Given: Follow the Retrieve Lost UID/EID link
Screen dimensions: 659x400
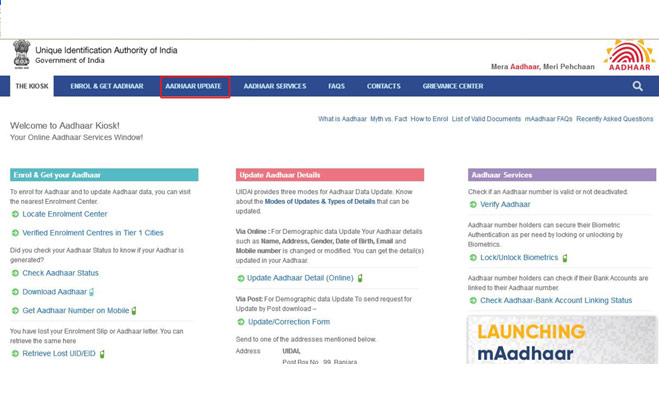Looking at the screenshot, I should tap(59, 354).
